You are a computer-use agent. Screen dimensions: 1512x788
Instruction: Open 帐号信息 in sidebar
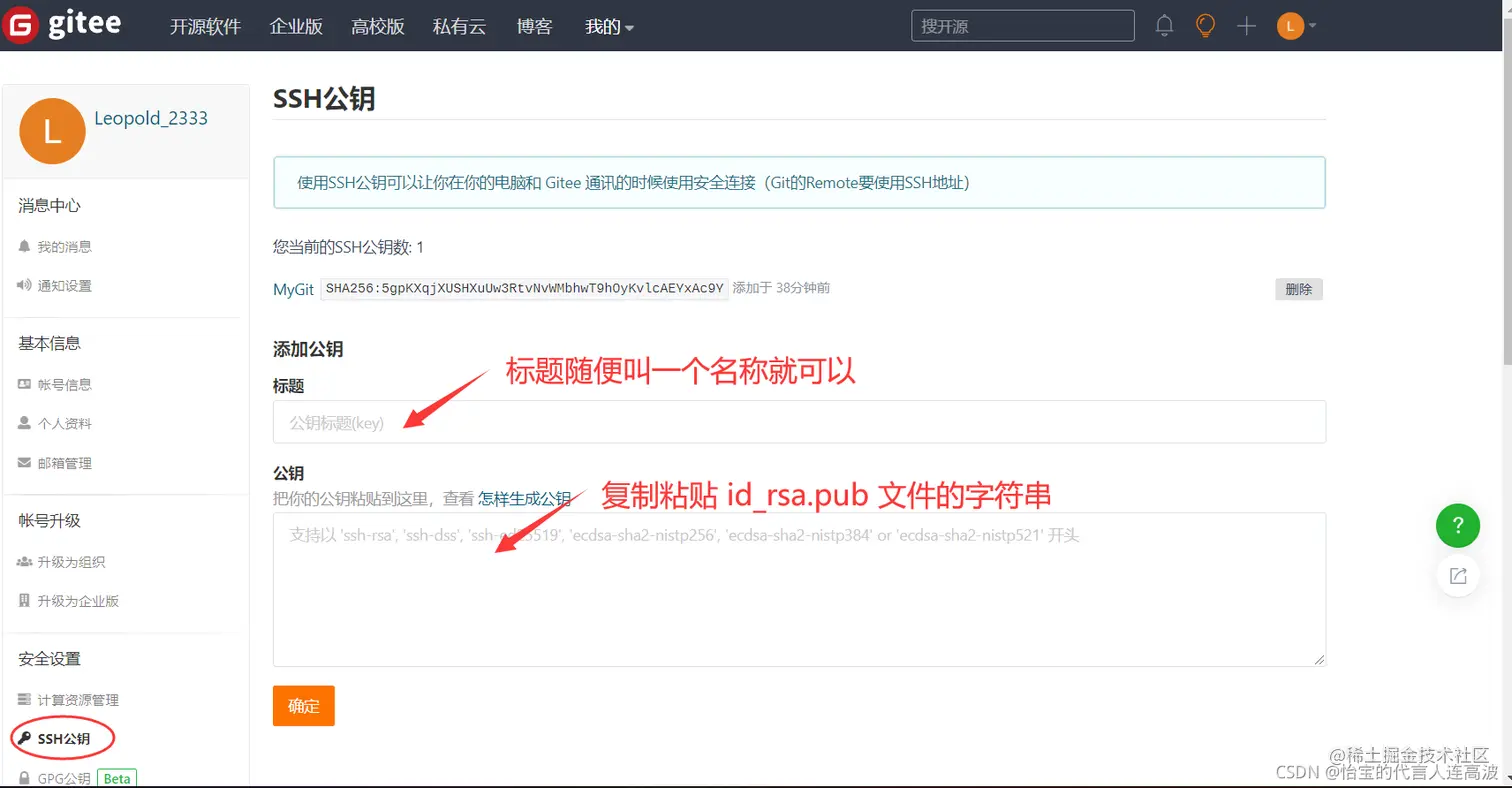(x=65, y=384)
